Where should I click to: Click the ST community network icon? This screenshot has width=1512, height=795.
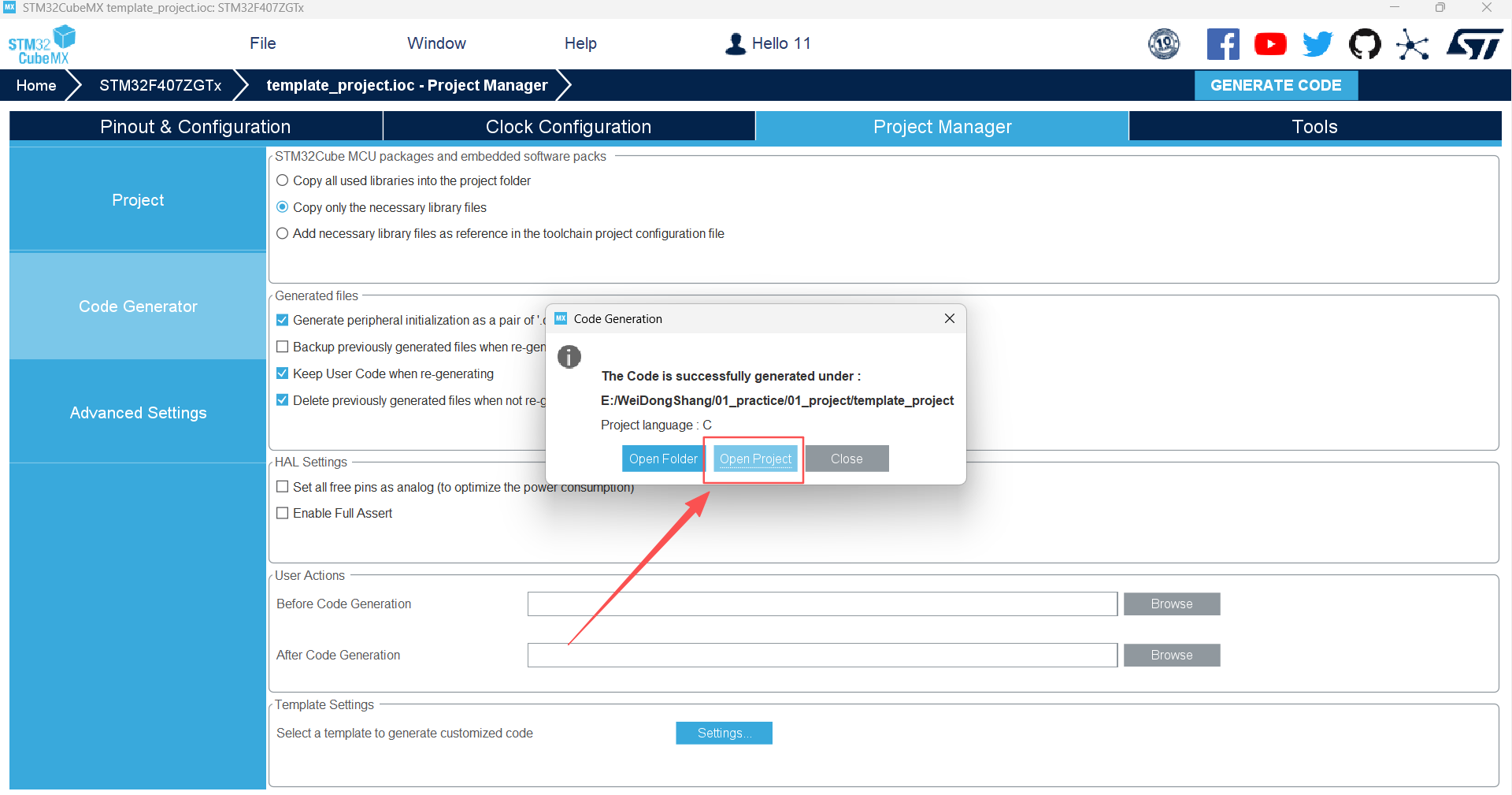1413,44
